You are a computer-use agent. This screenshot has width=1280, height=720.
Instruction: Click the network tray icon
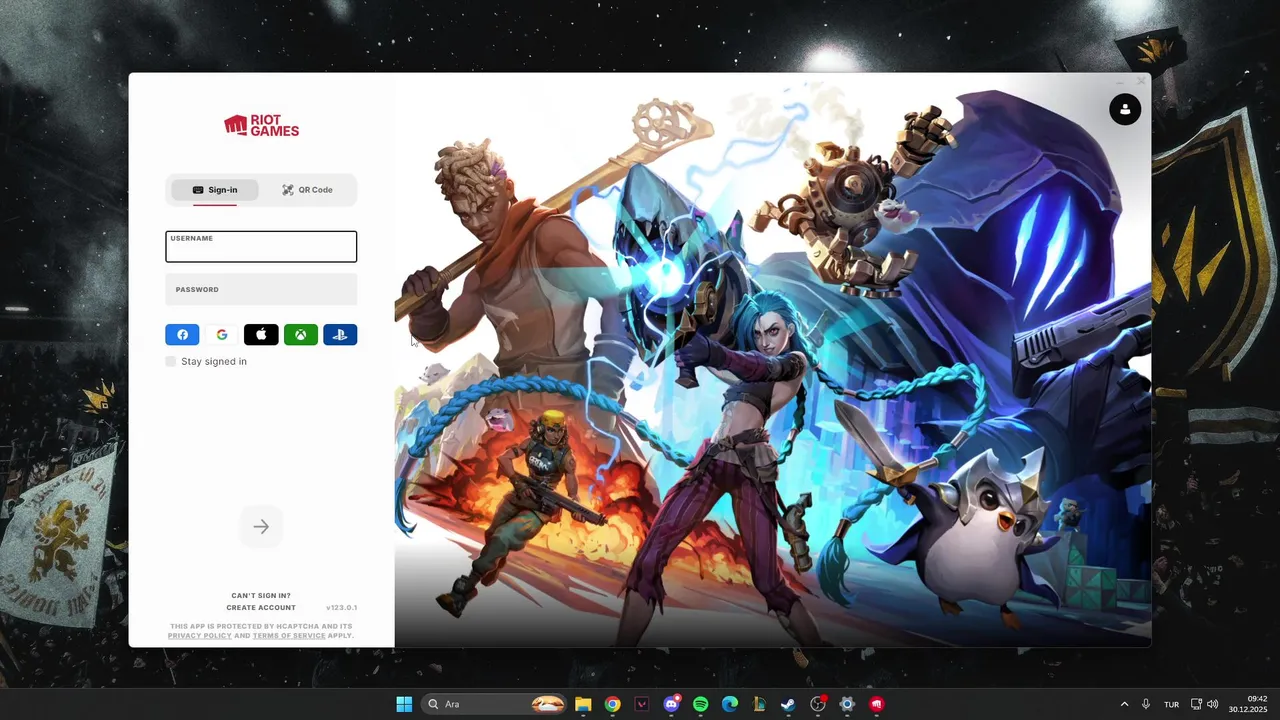pyautogui.click(x=1196, y=704)
